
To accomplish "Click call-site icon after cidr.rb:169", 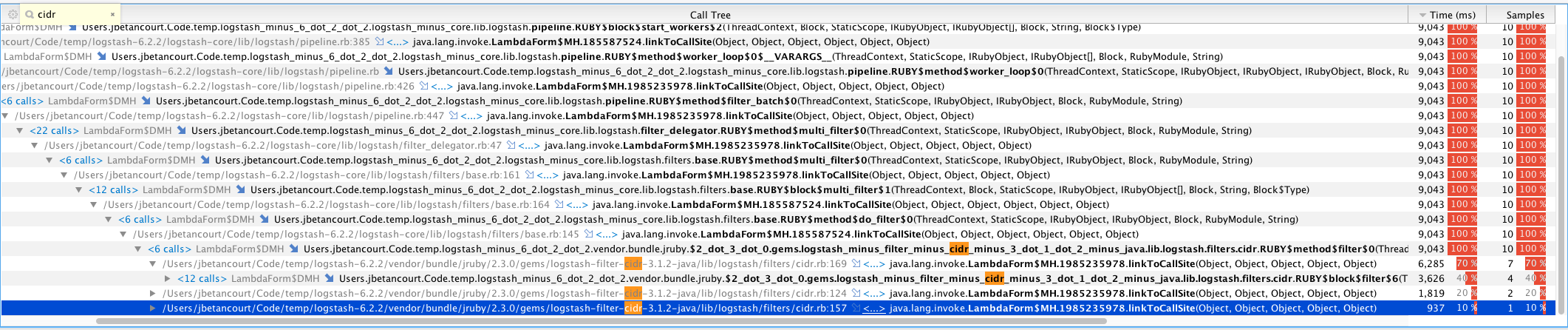I will click(856, 264).
